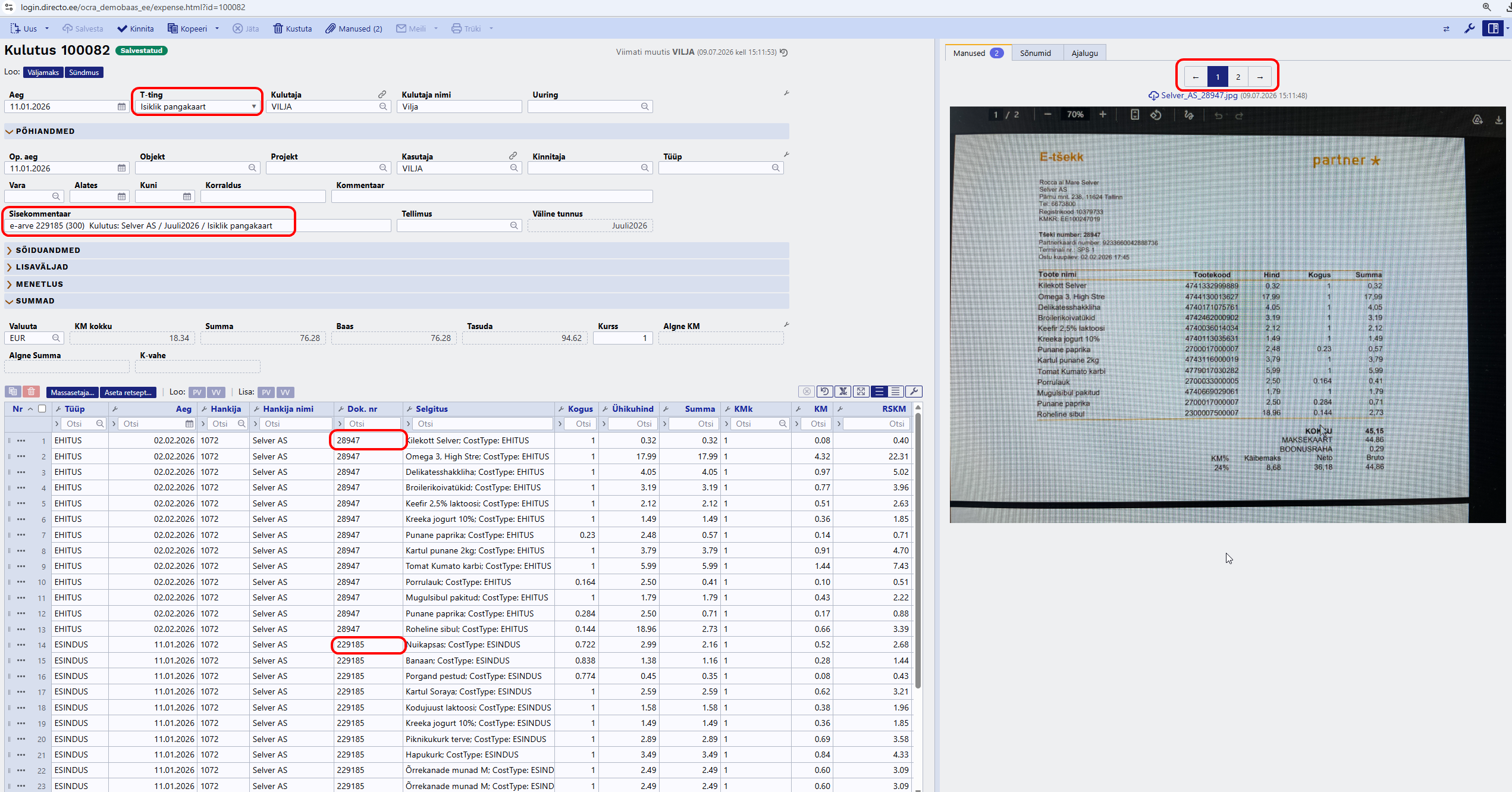Open lookup magnifier in Uuring field

(x=645, y=107)
